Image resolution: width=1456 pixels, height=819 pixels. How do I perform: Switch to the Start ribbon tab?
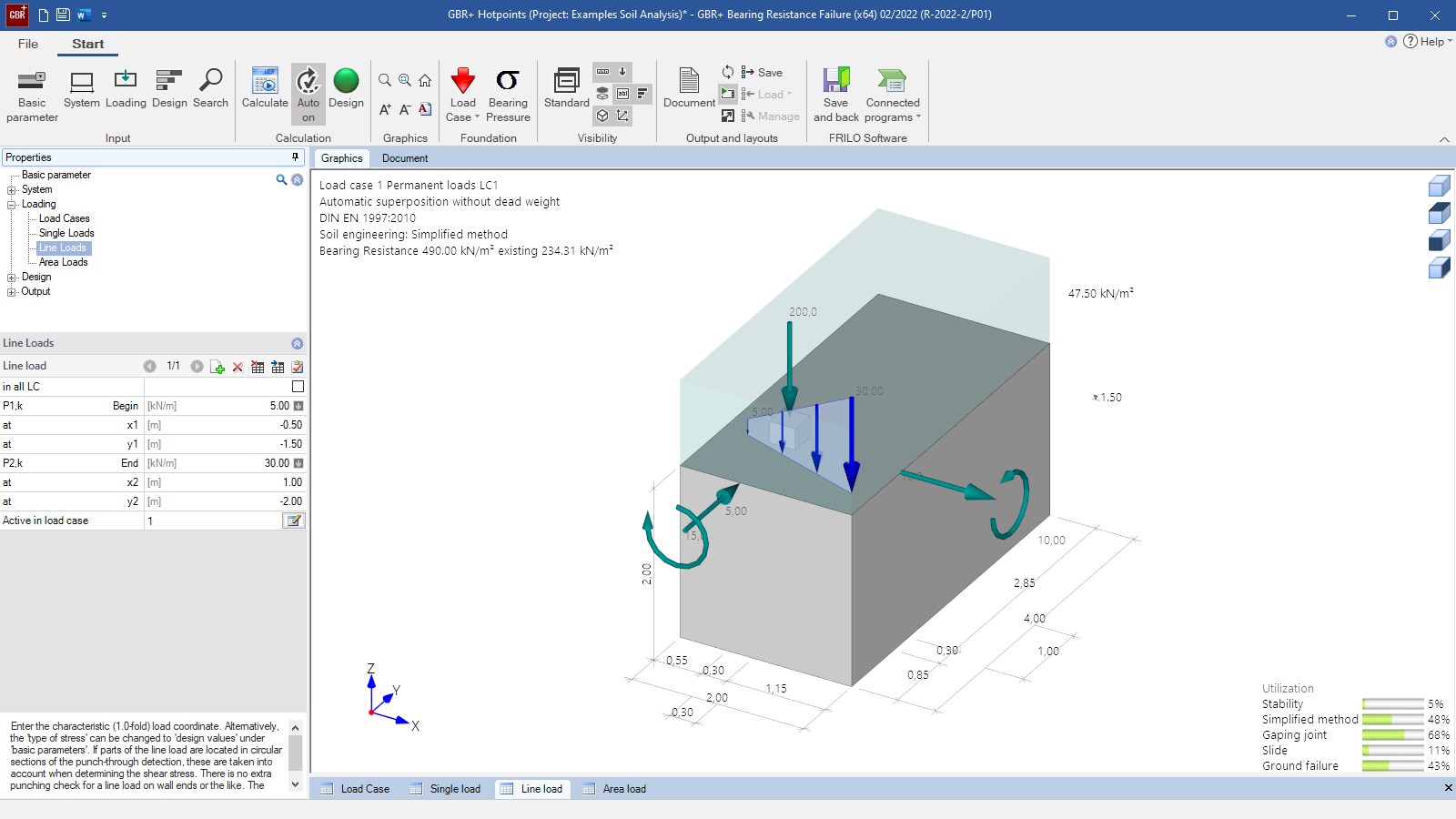pyautogui.click(x=88, y=44)
